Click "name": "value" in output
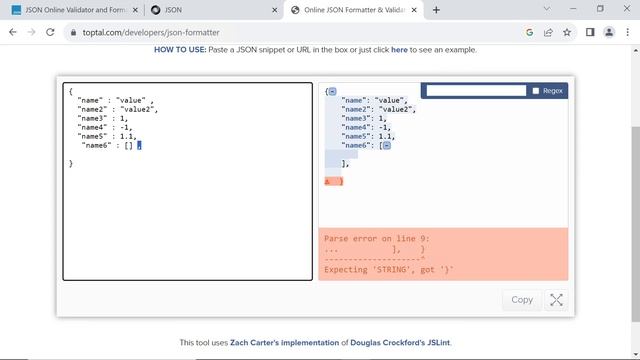Screen dimensions: 640x360 click(375, 100)
